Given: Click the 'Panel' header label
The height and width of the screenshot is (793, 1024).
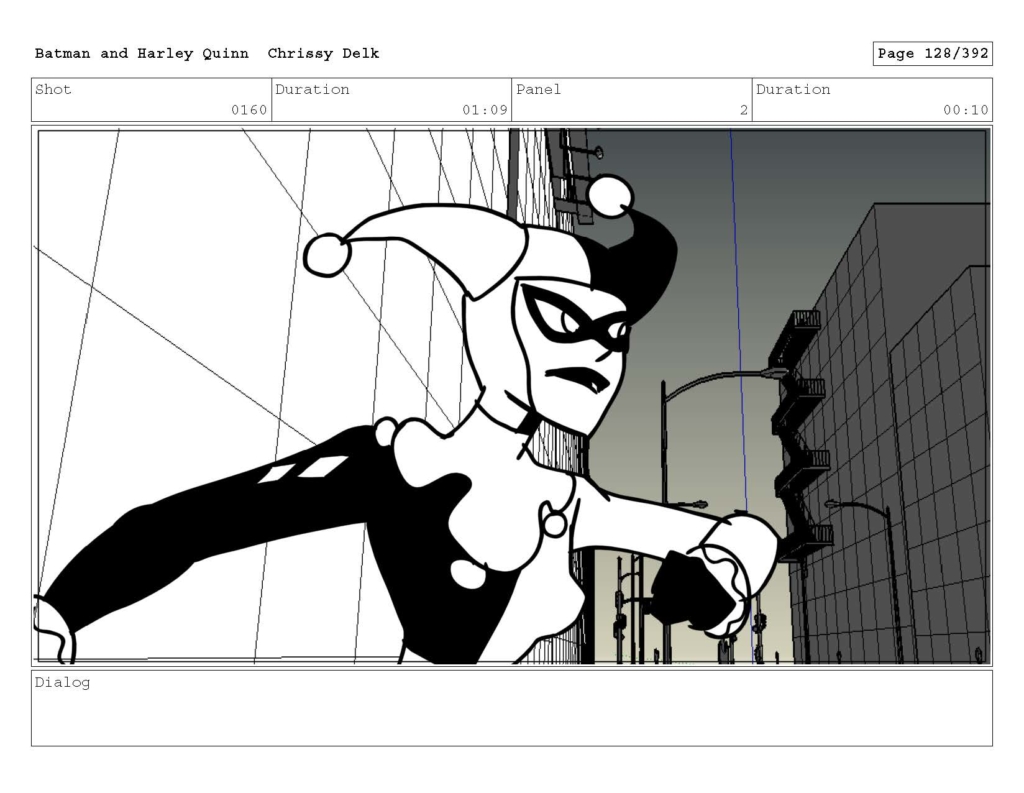Looking at the screenshot, I should pos(538,89).
